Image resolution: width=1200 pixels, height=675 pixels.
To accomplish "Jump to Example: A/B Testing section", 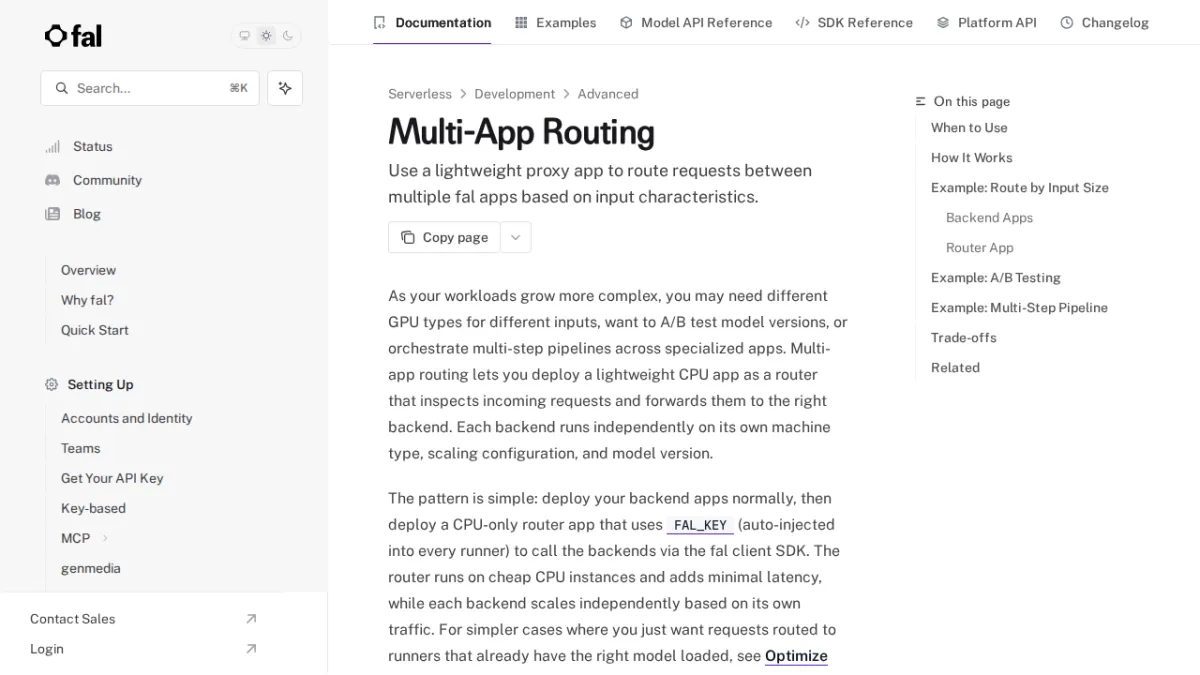I will [x=996, y=278].
